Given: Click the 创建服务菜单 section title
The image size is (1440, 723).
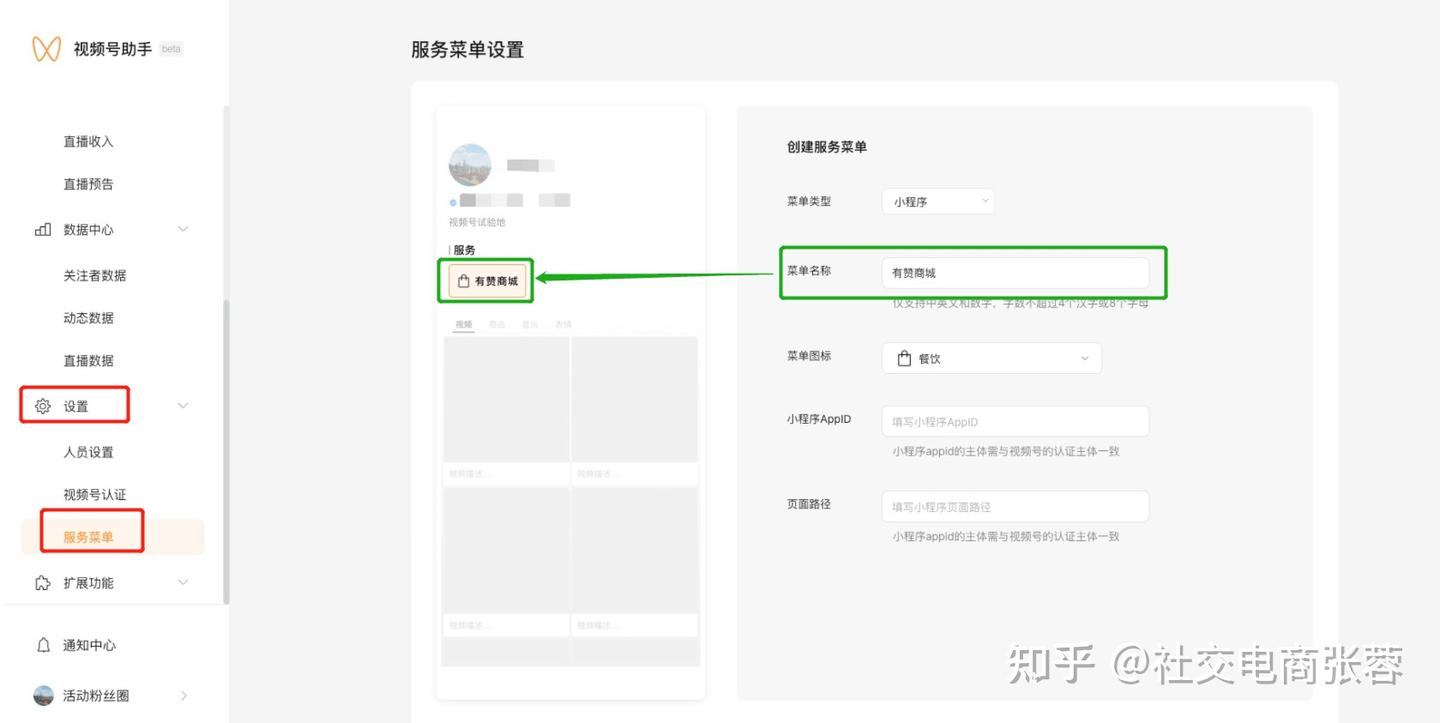Looking at the screenshot, I should (x=827, y=147).
